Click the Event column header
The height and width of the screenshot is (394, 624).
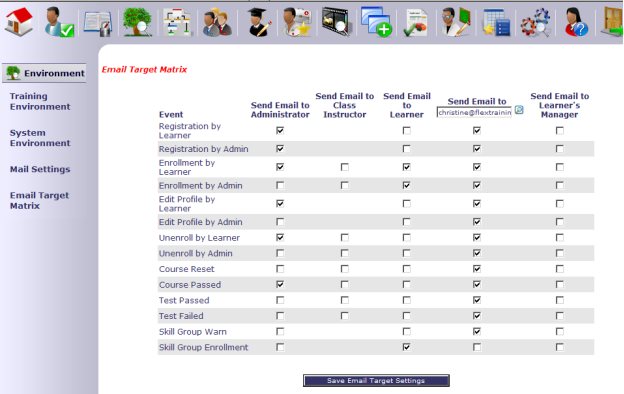(171, 115)
